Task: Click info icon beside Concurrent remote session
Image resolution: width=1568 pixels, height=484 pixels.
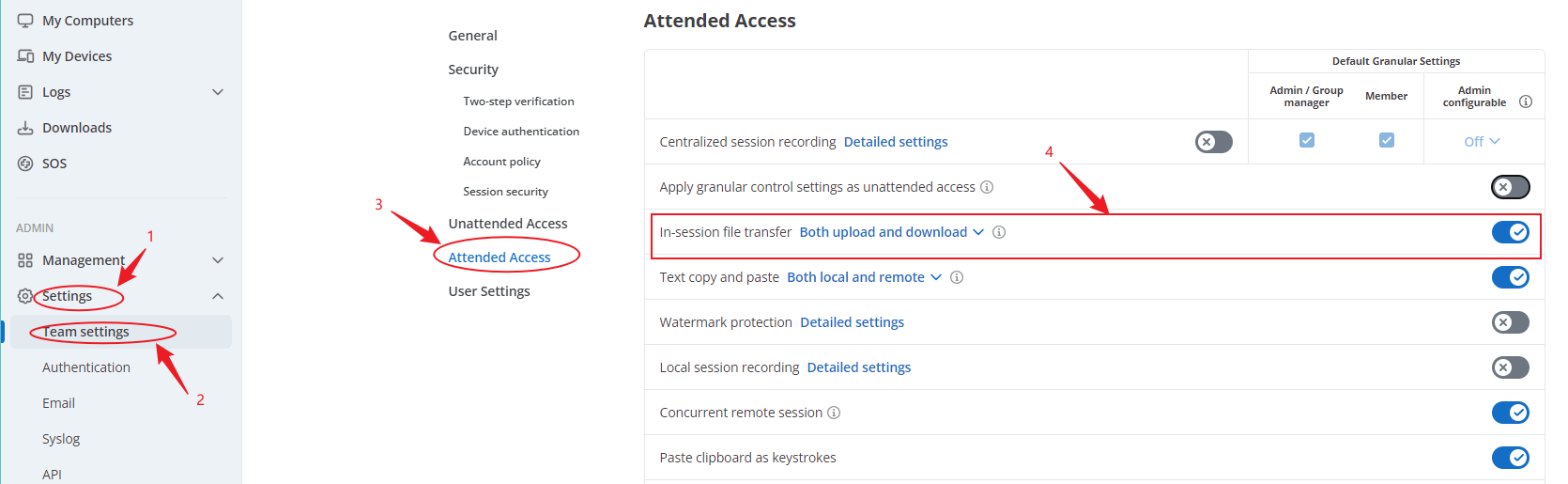Action: [x=834, y=413]
